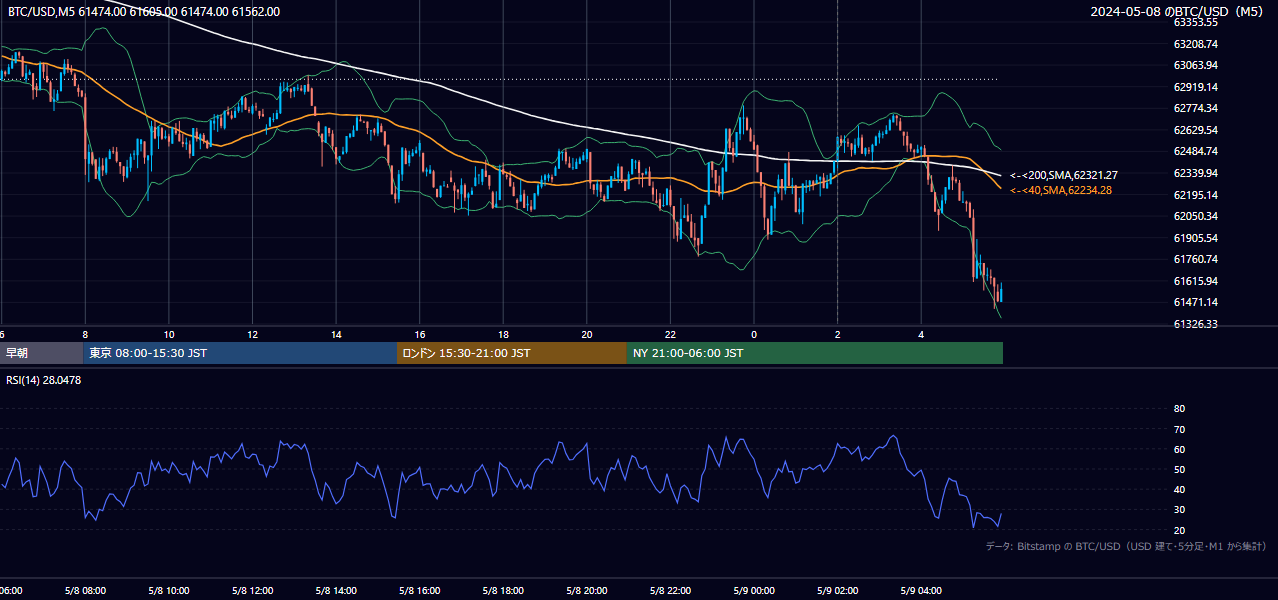Click the RSI(14) 28.0478 indicator label
The height and width of the screenshot is (600, 1278).
(44, 380)
